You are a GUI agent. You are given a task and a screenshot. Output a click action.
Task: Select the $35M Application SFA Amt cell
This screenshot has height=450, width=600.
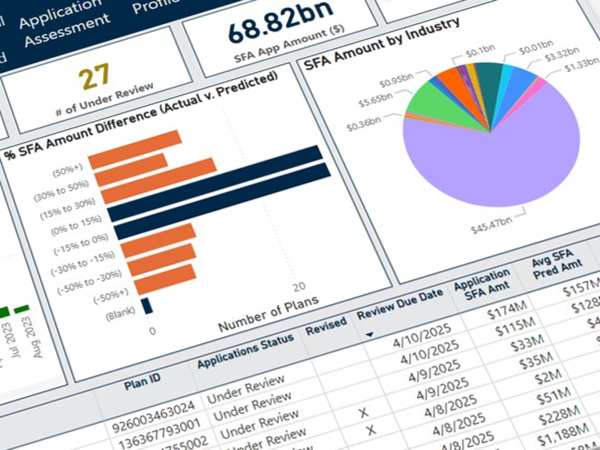point(536,361)
